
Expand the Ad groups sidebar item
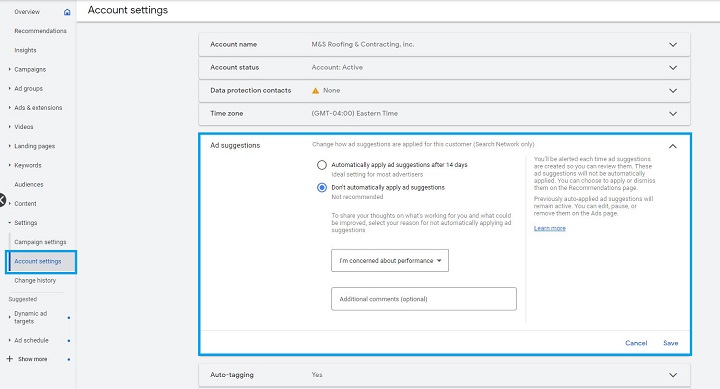10,88
